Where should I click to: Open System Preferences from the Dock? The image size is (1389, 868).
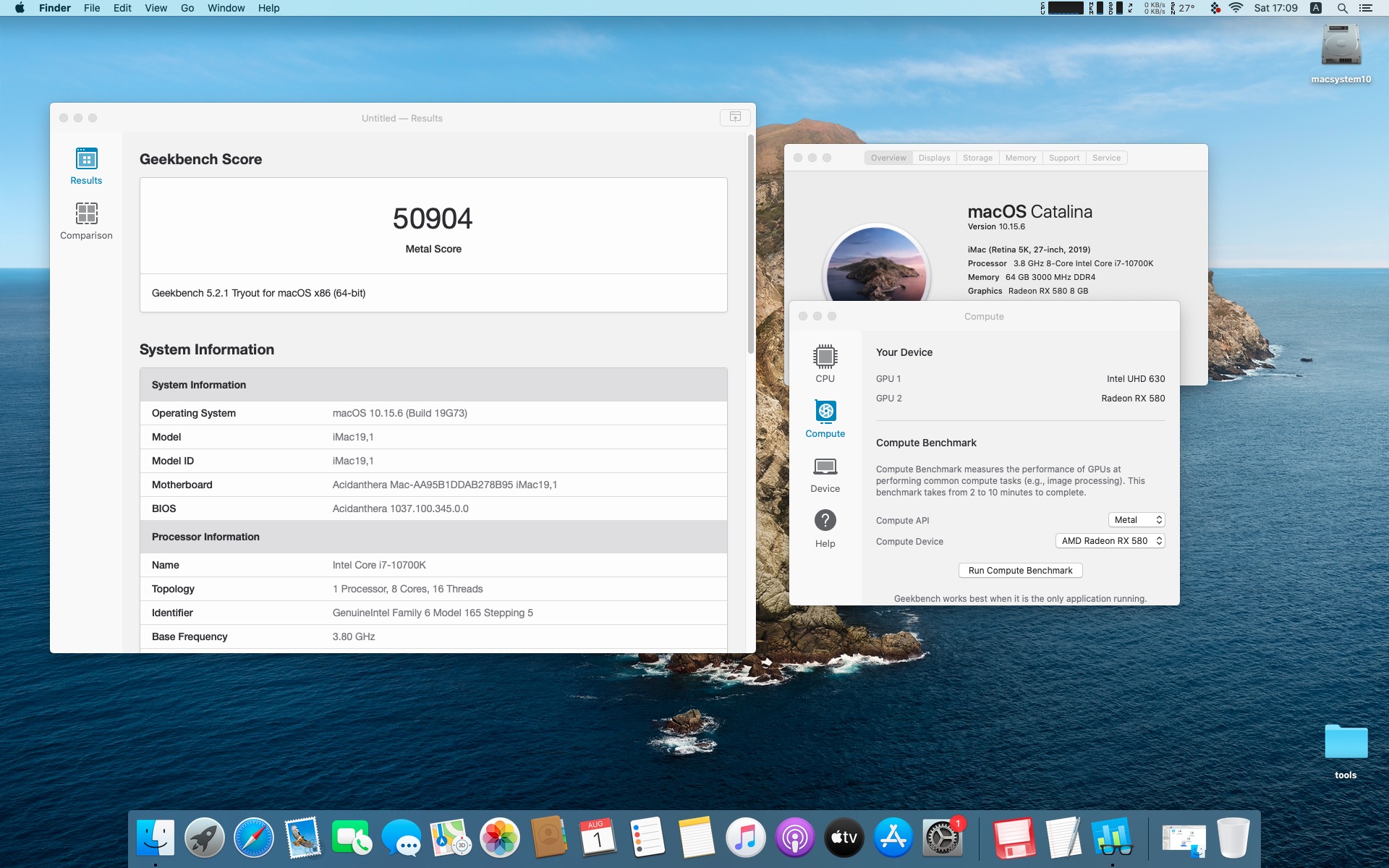tap(941, 838)
